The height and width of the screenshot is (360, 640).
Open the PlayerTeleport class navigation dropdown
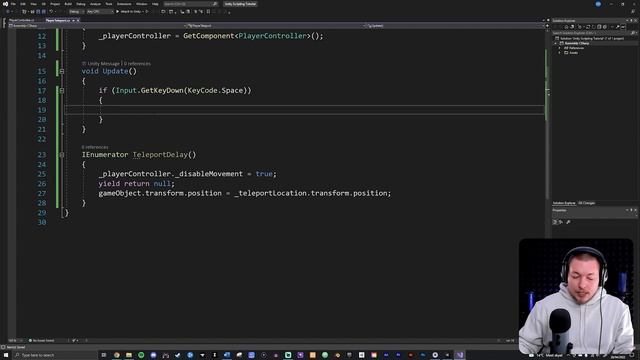(276, 26)
